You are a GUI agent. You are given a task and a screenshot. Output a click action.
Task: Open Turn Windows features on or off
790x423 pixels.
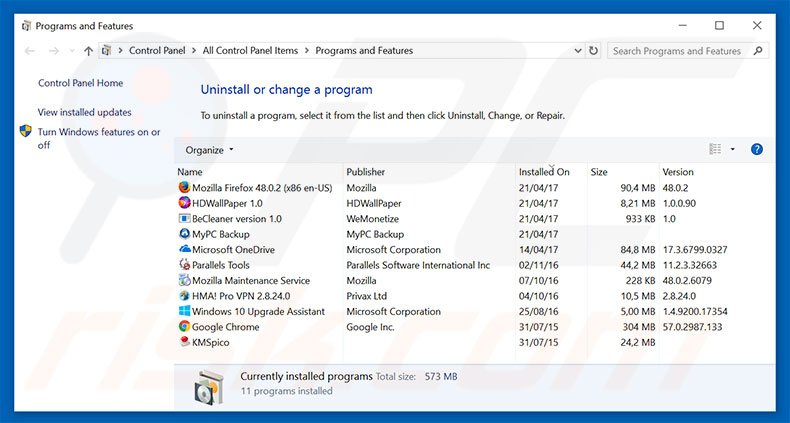click(99, 138)
